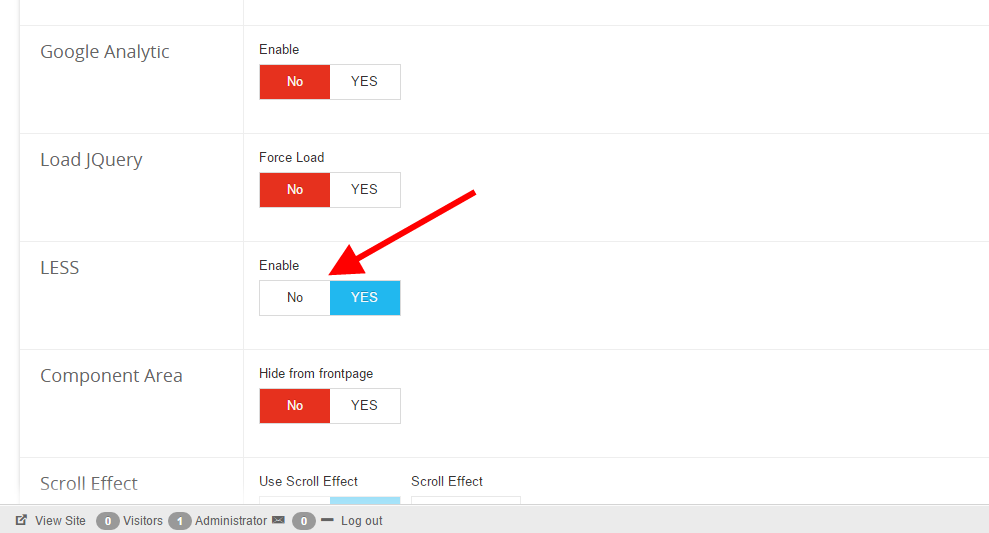
Task: Select YES for LESS Enable
Action: coord(364,298)
